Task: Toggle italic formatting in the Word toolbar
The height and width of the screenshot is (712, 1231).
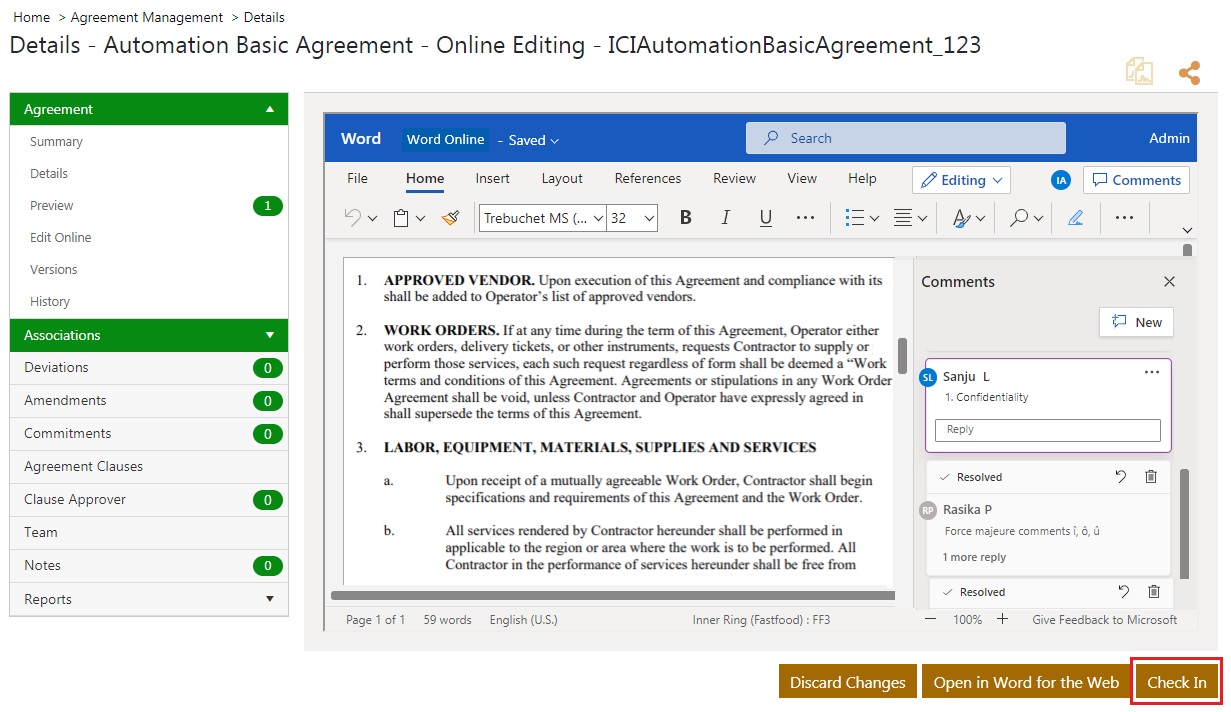Action: [725, 218]
